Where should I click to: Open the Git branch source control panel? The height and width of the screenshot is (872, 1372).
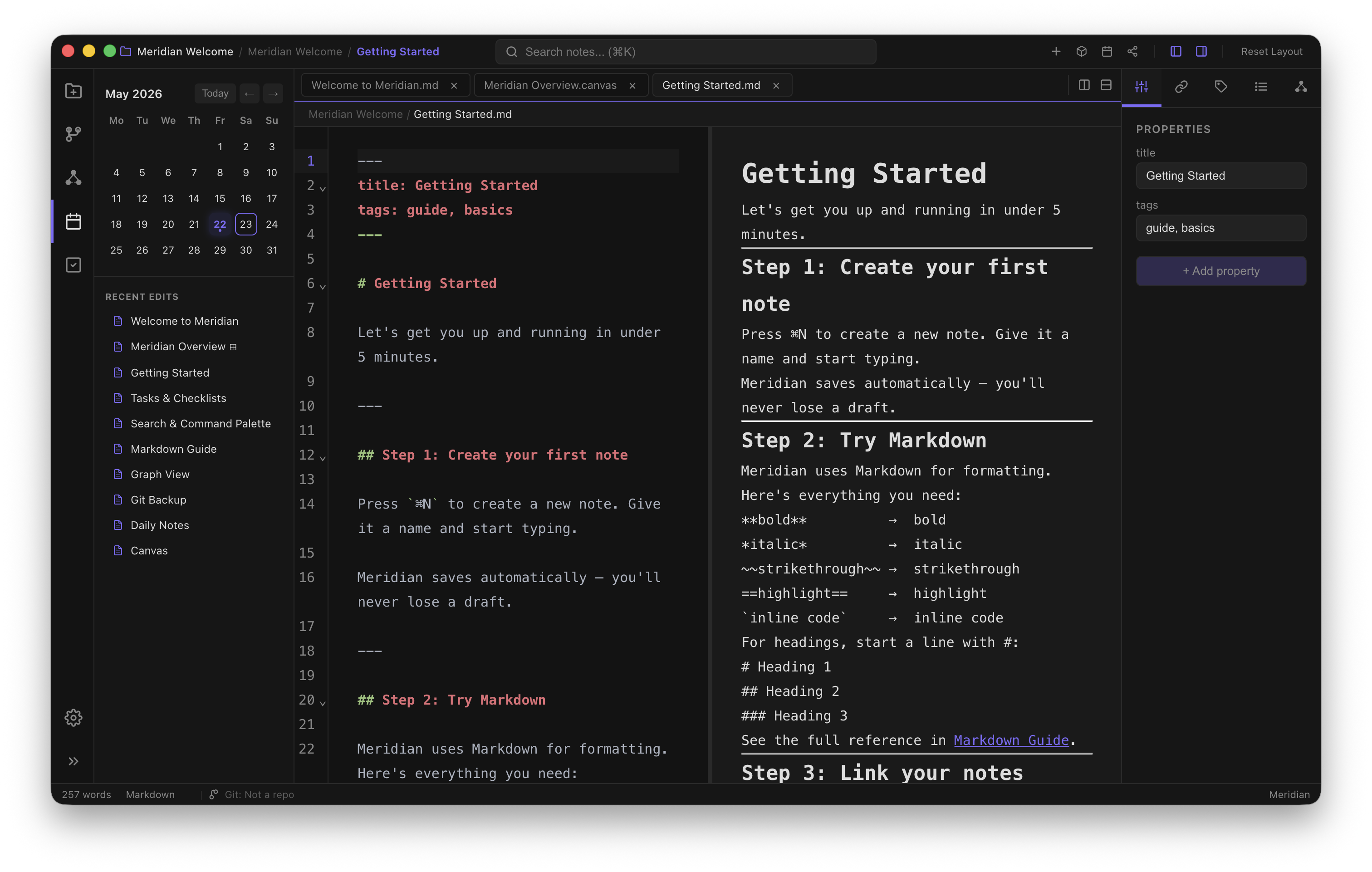[73, 134]
